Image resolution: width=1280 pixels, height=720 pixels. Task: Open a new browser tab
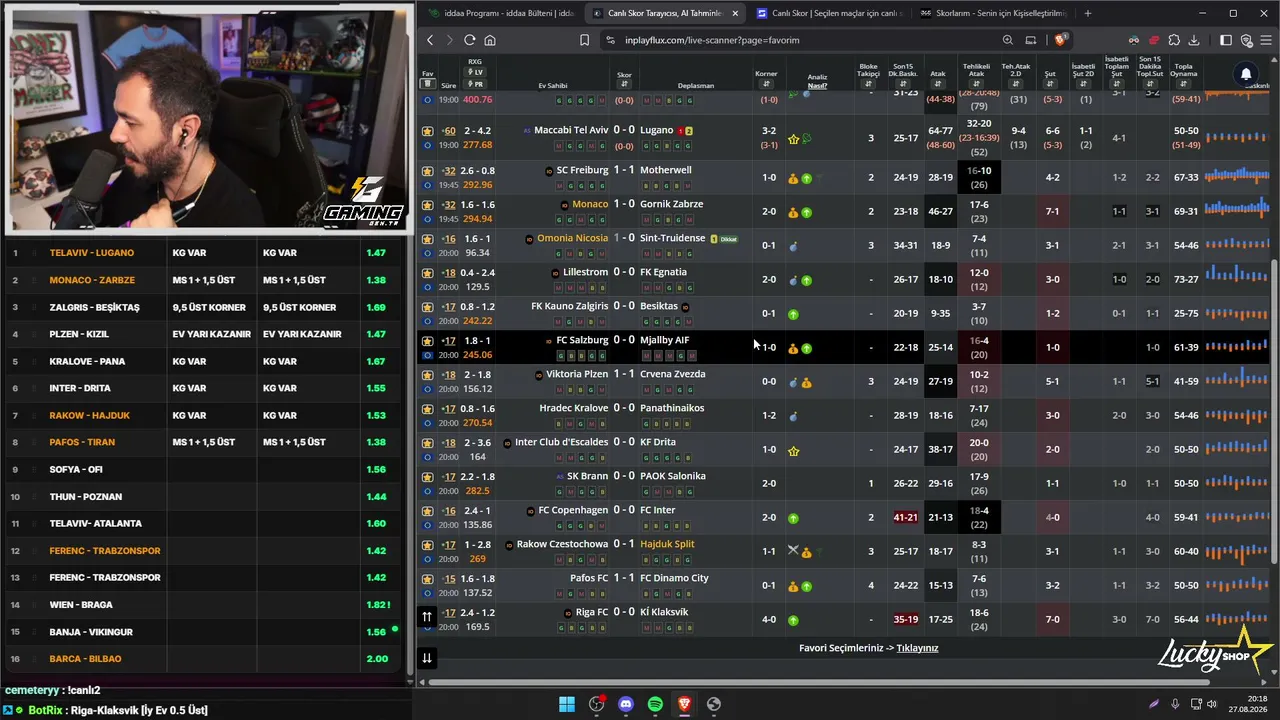(1088, 13)
